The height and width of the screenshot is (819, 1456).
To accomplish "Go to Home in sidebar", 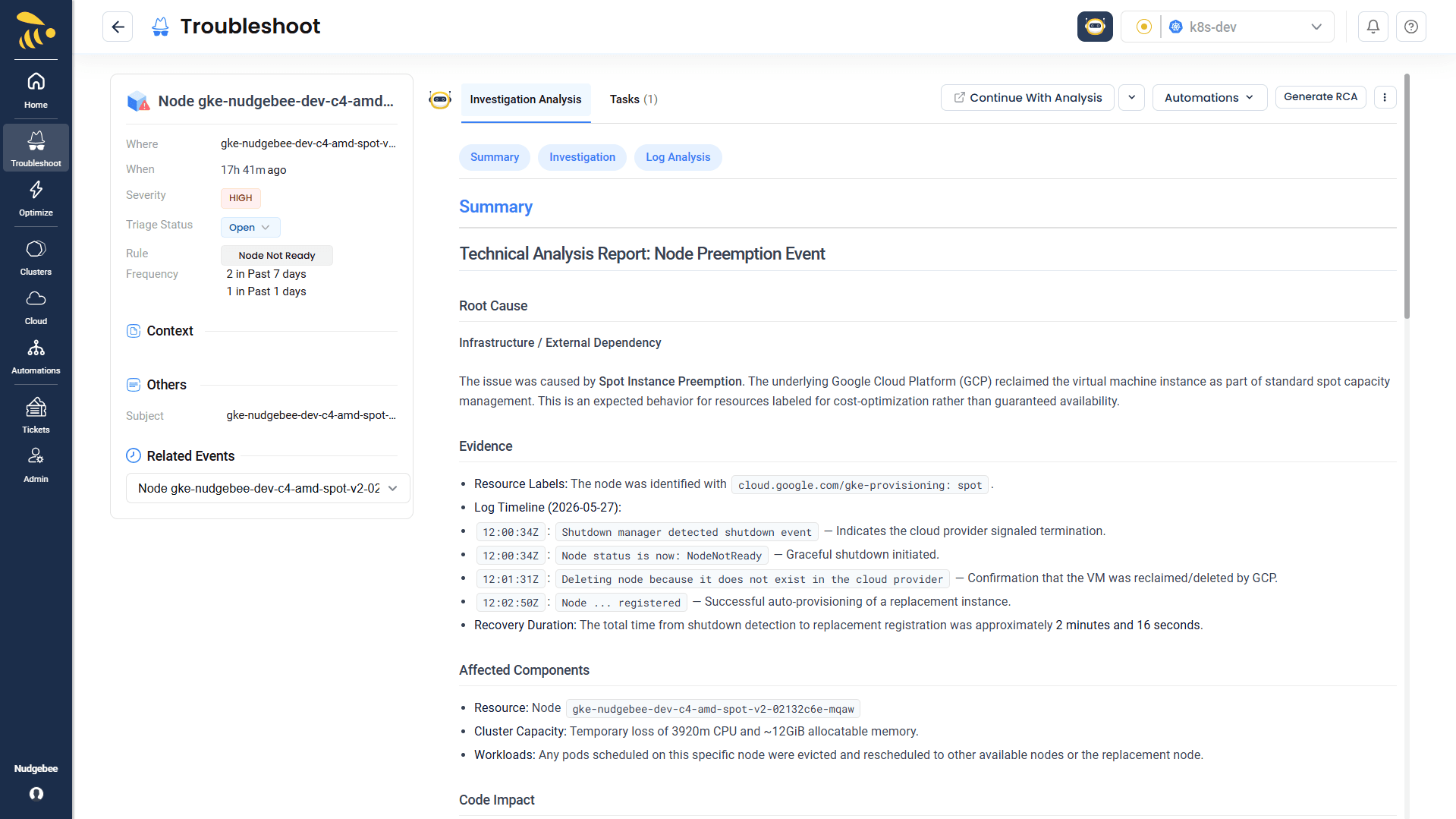I will pyautogui.click(x=36, y=90).
